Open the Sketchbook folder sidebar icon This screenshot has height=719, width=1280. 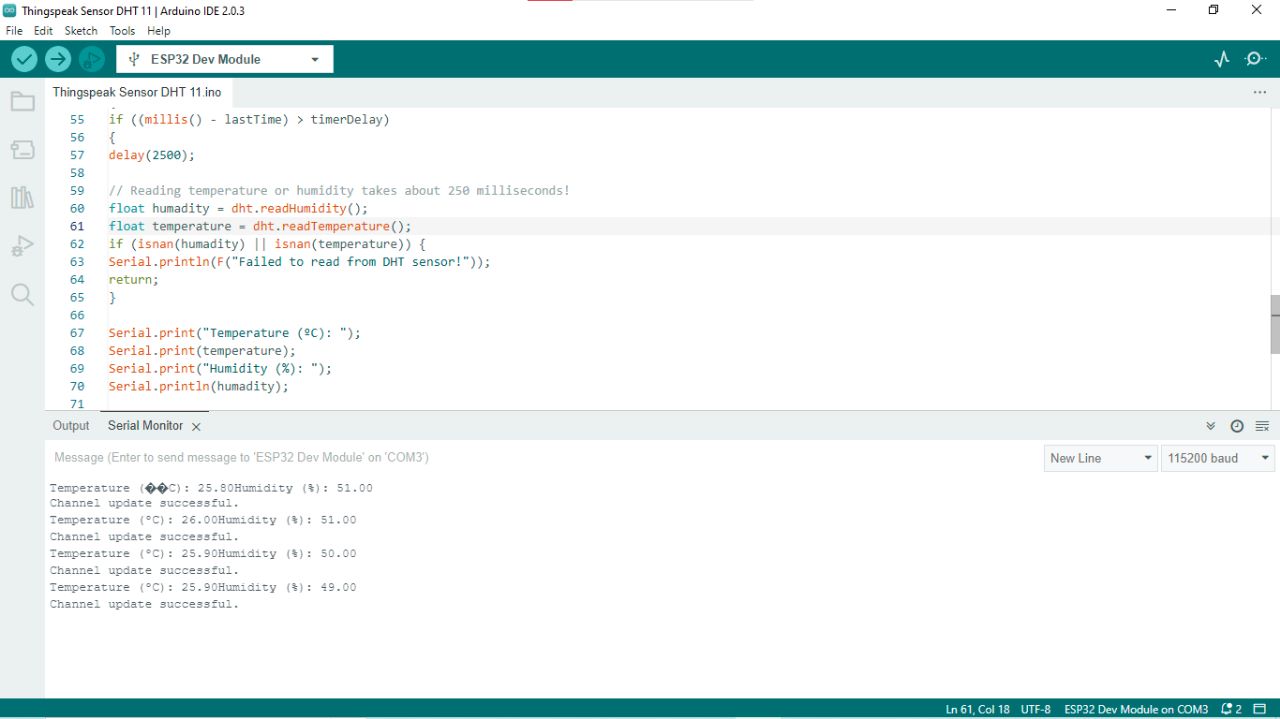coord(22,101)
